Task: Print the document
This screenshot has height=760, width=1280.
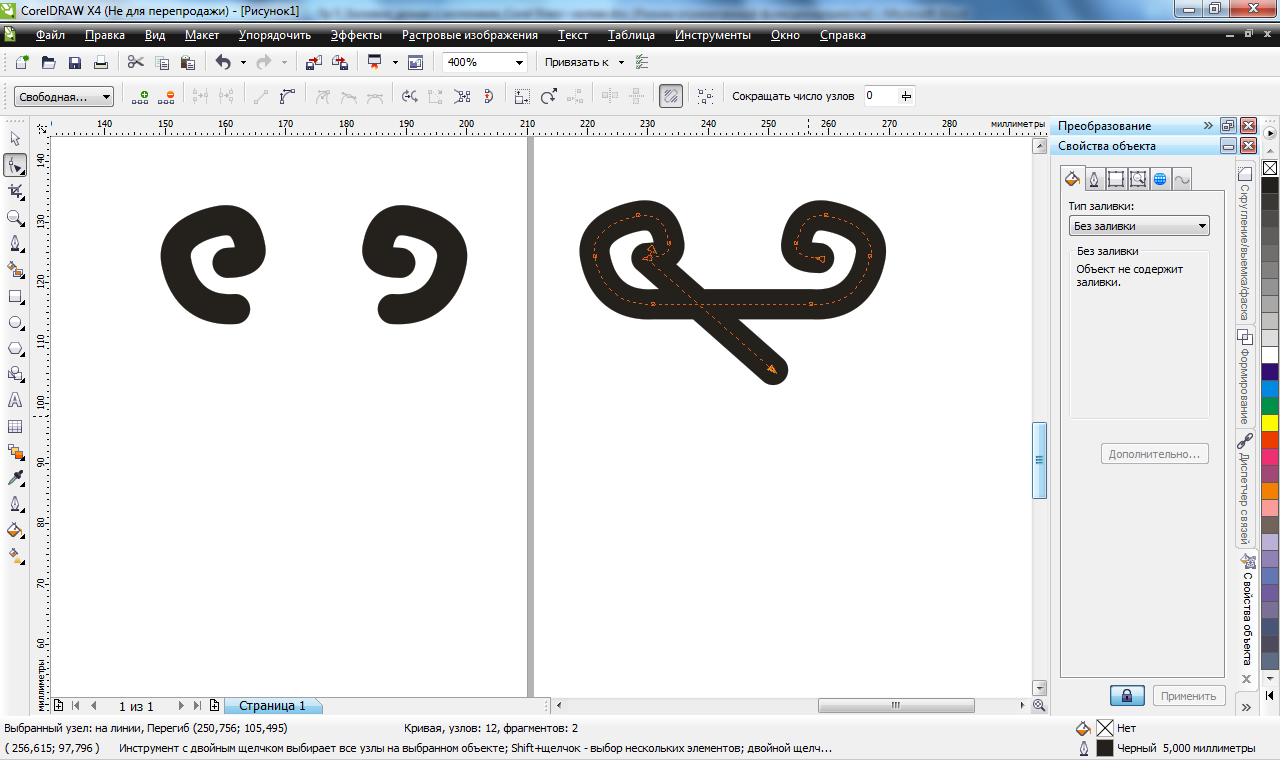Action: point(100,62)
